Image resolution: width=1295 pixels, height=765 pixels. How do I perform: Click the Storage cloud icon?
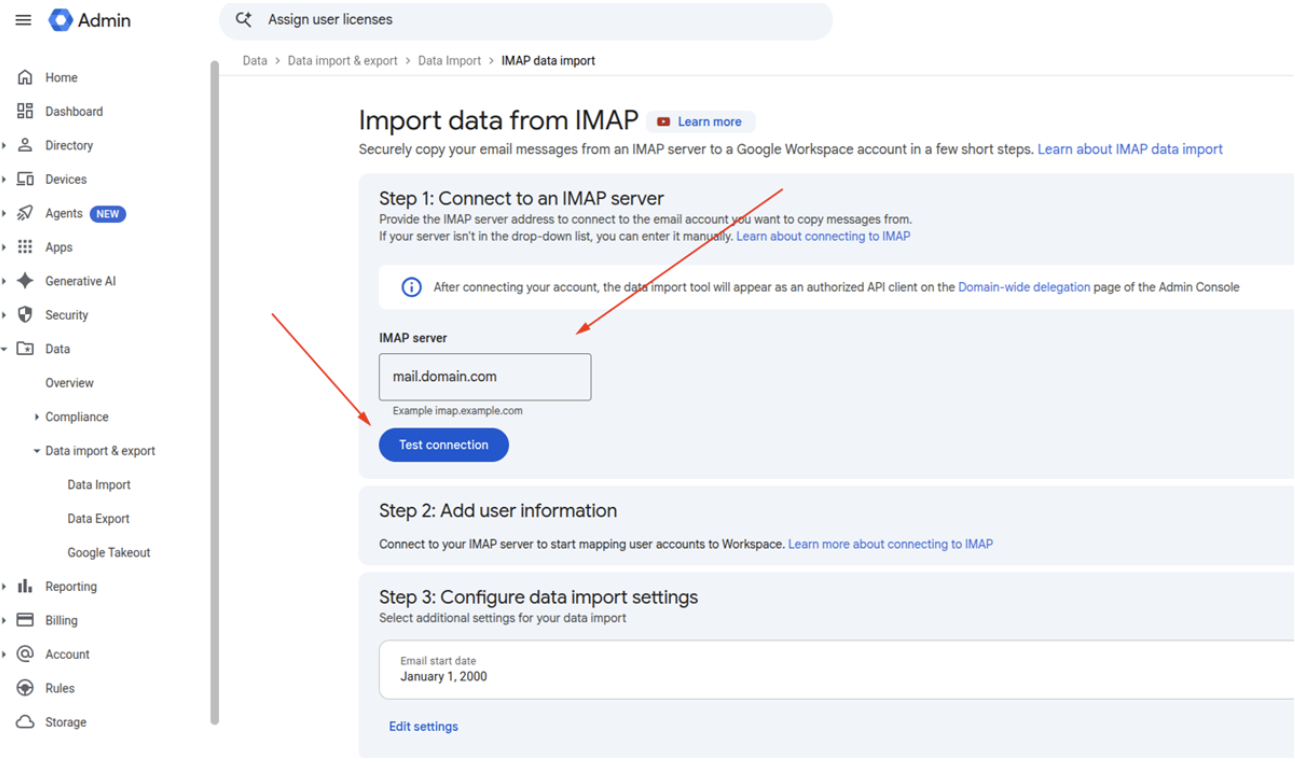click(x=25, y=722)
